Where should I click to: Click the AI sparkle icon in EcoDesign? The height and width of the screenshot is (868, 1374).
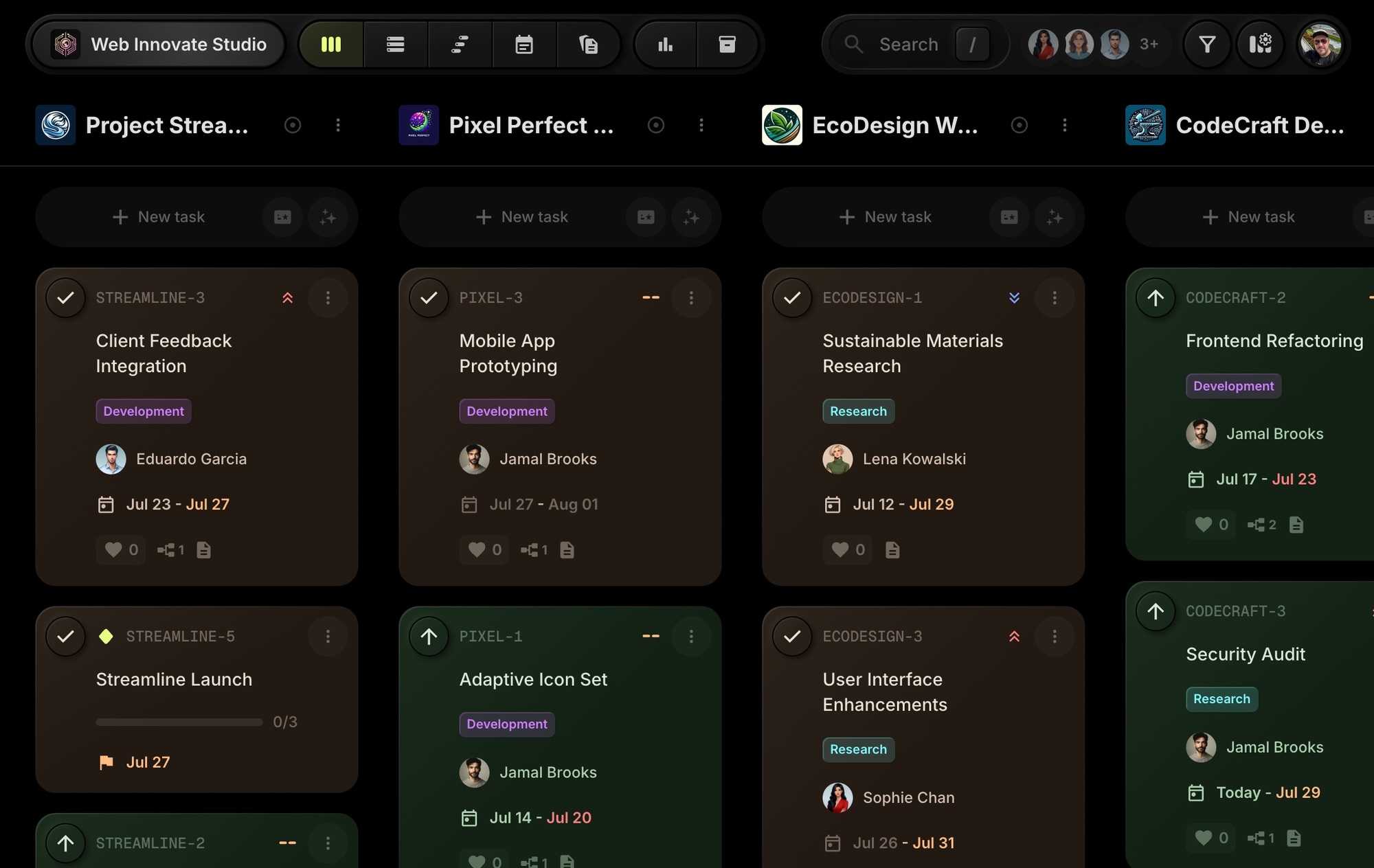1055,217
